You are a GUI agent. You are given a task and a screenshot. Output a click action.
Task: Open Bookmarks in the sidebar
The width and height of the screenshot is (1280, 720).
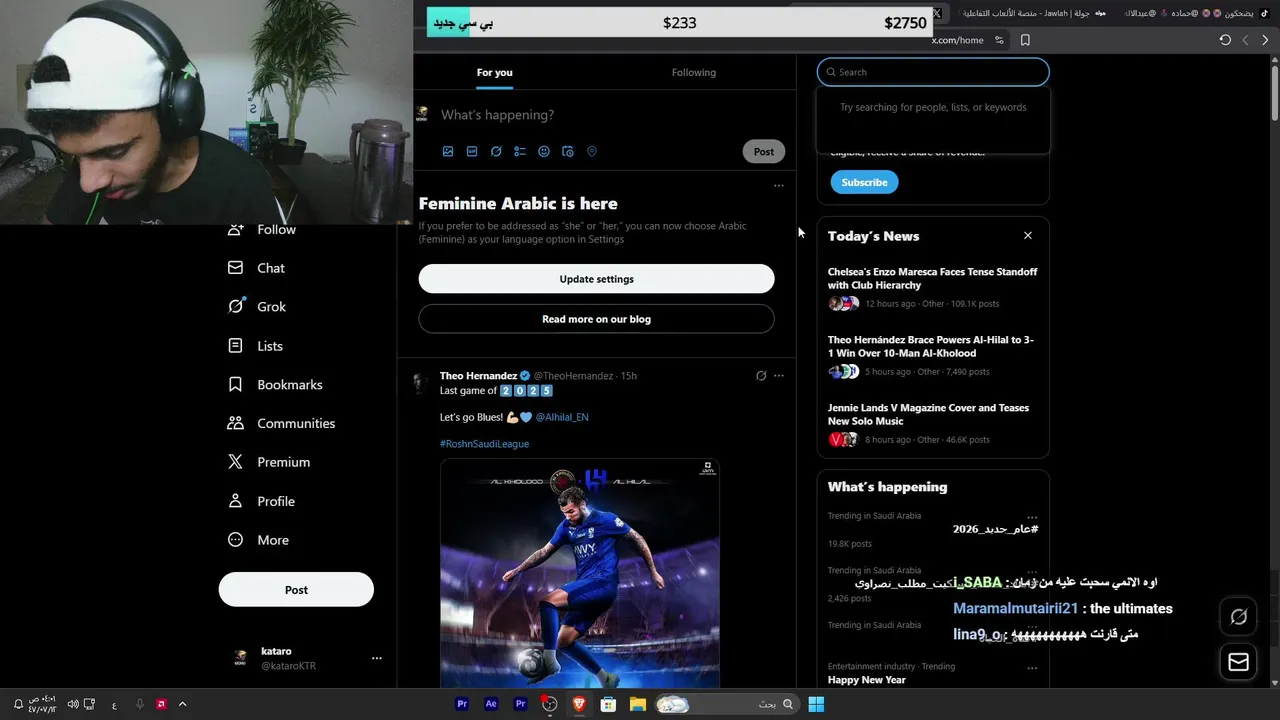275,385
